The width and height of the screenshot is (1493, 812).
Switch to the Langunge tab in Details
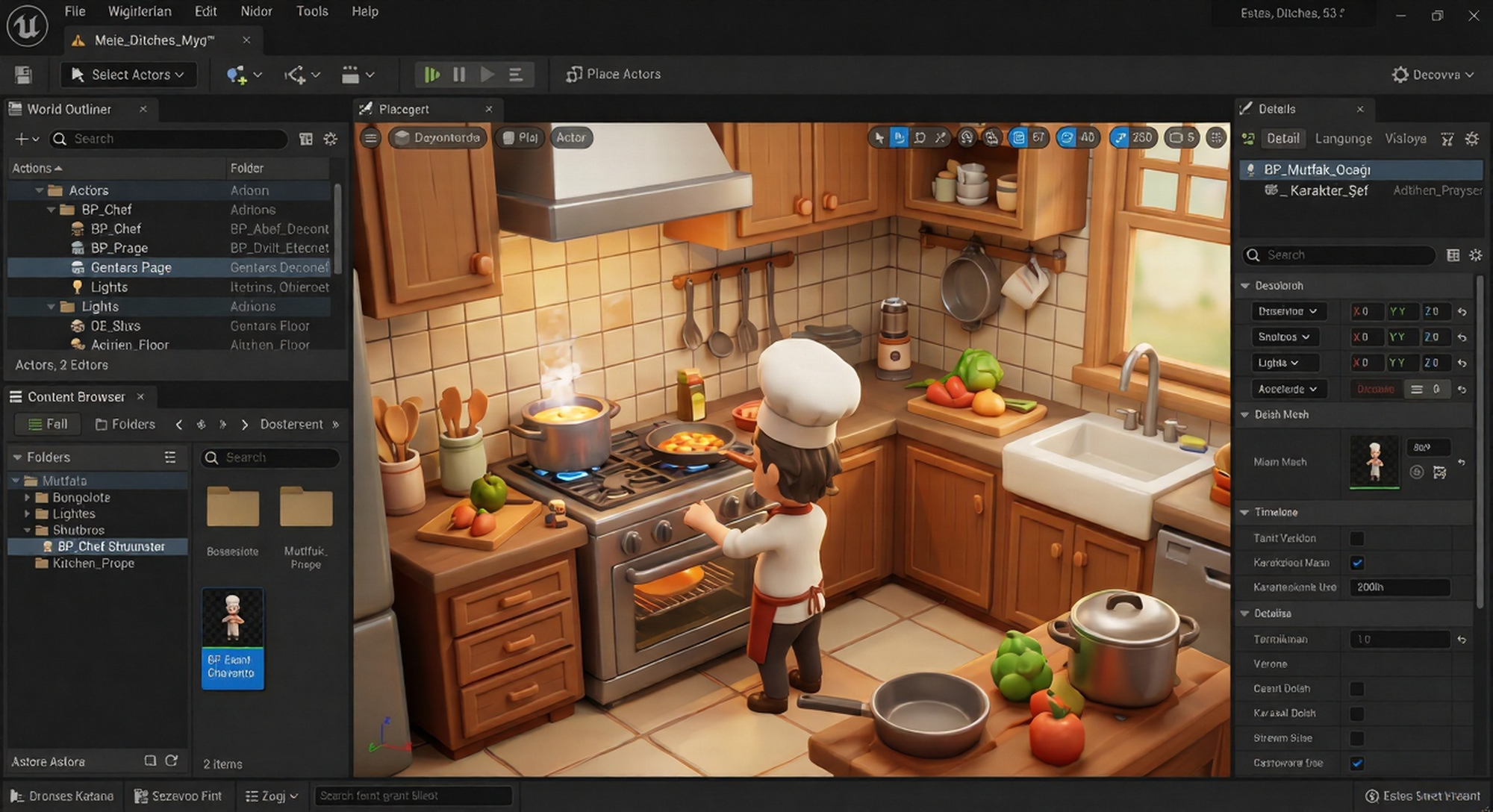click(1343, 139)
